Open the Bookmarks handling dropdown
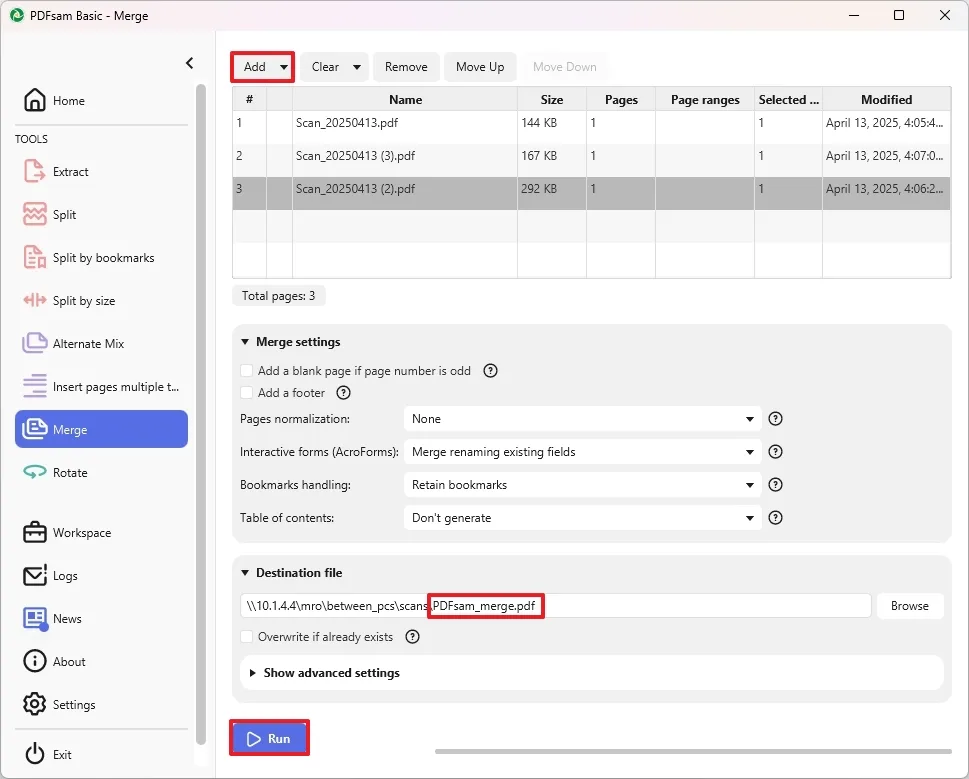Viewport: 969px width, 779px height. [x=582, y=485]
